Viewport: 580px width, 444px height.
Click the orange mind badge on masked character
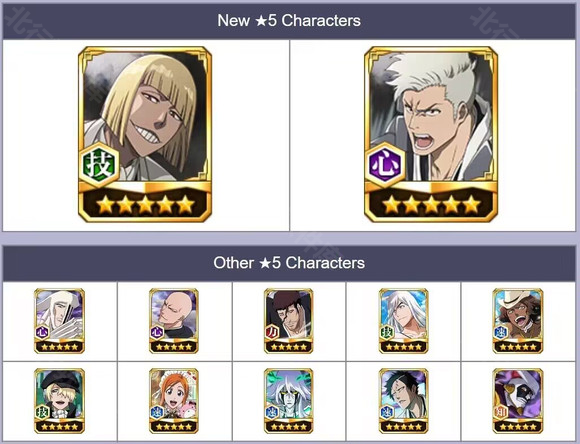501,412
